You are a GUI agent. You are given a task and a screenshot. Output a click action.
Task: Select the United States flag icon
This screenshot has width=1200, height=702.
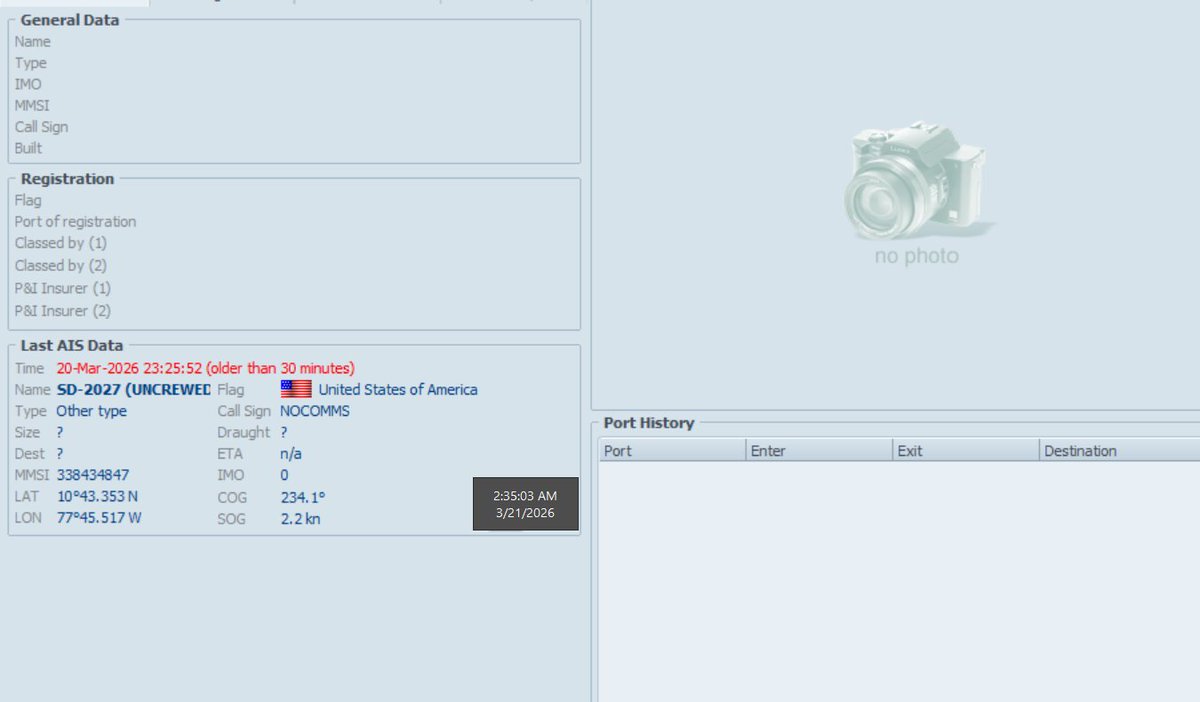tap(296, 390)
